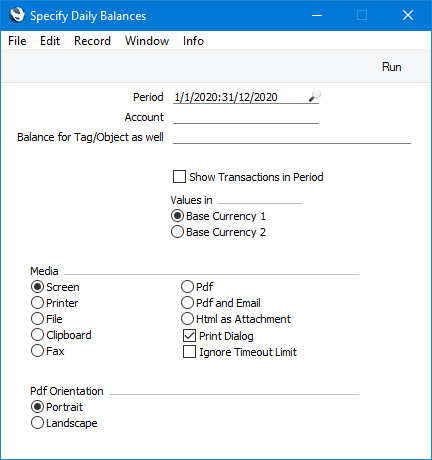This screenshot has width=432, height=460.
Task: Minimize the Specify Daily Balances window
Action: tap(317, 15)
